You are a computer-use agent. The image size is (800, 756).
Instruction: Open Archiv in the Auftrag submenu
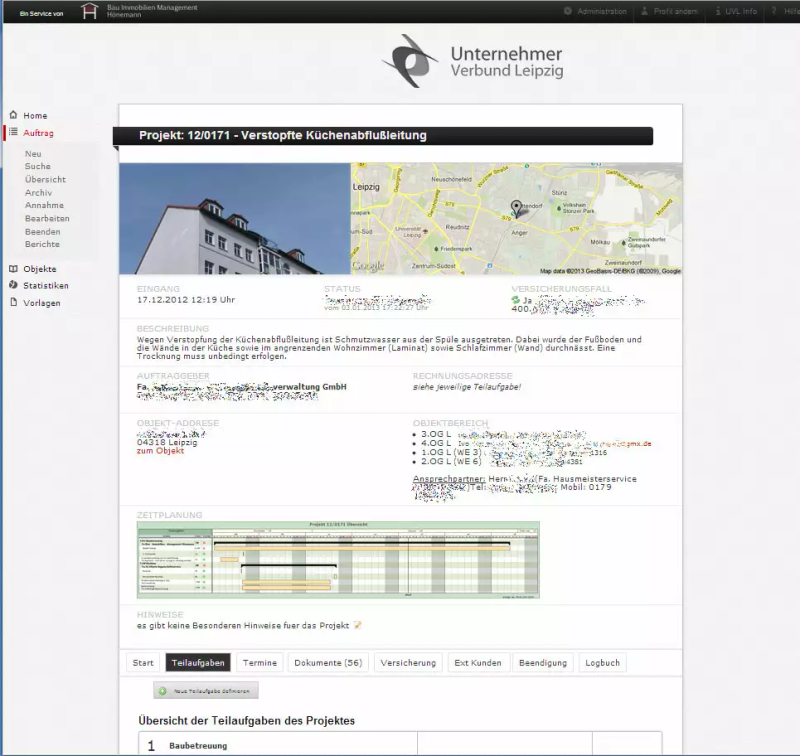tap(38, 193)
